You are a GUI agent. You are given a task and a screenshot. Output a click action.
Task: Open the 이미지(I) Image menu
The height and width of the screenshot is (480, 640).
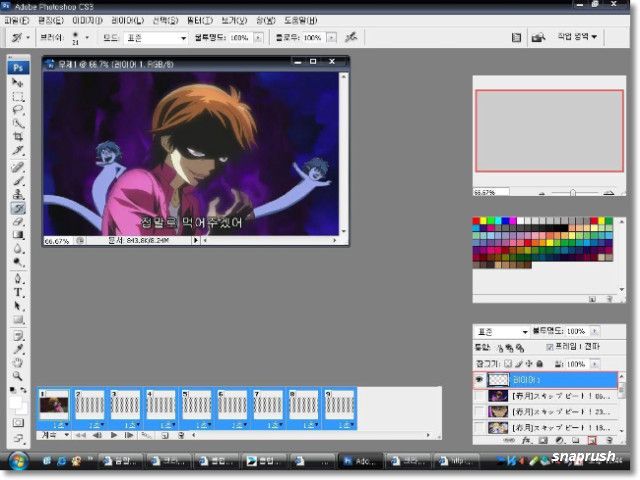[87, 20]
